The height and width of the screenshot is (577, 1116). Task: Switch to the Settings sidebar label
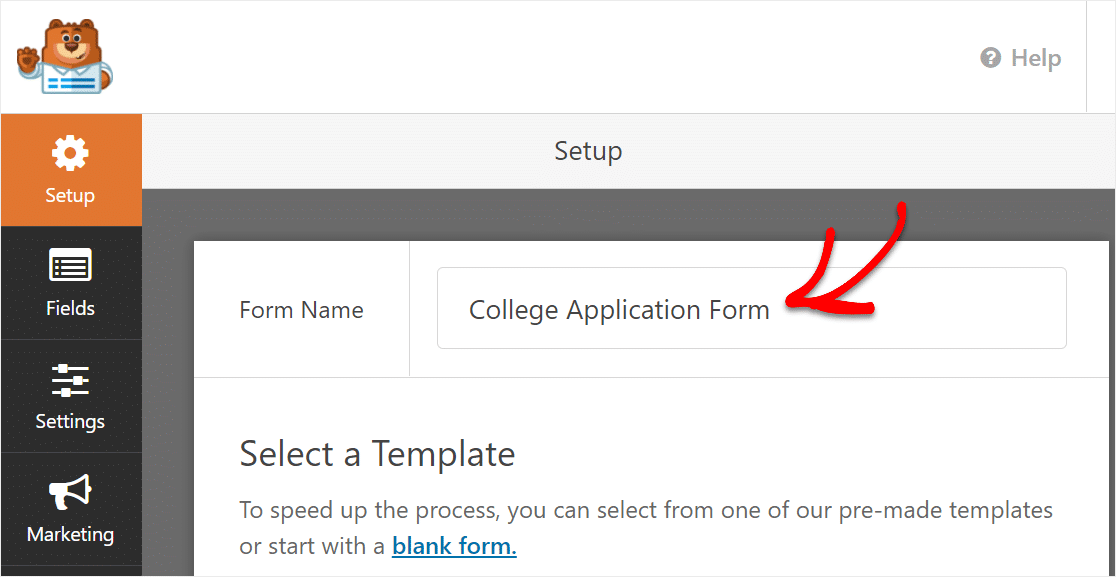tap(70, 421)
